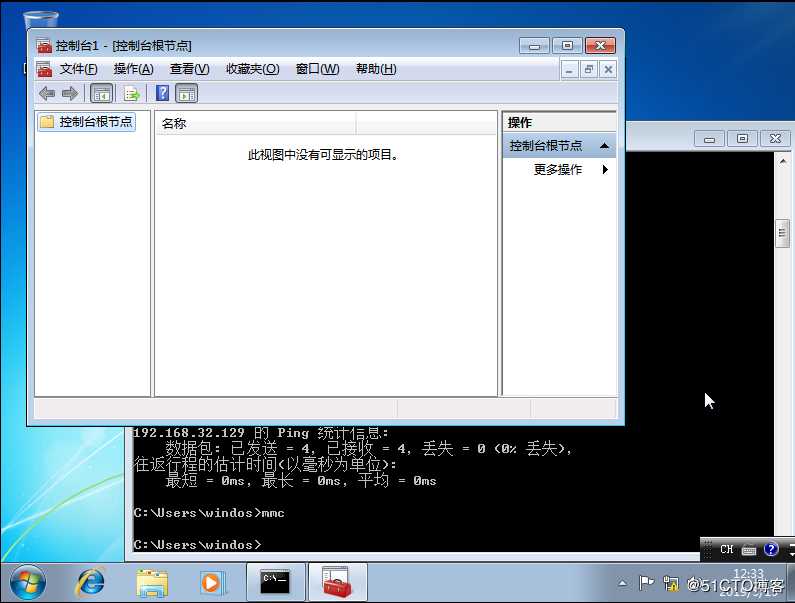Toggle the Show/Hide Action Pane toolbar icon
Image resolution: width=795 pixels, height=603 pixels.
[187, 94]
